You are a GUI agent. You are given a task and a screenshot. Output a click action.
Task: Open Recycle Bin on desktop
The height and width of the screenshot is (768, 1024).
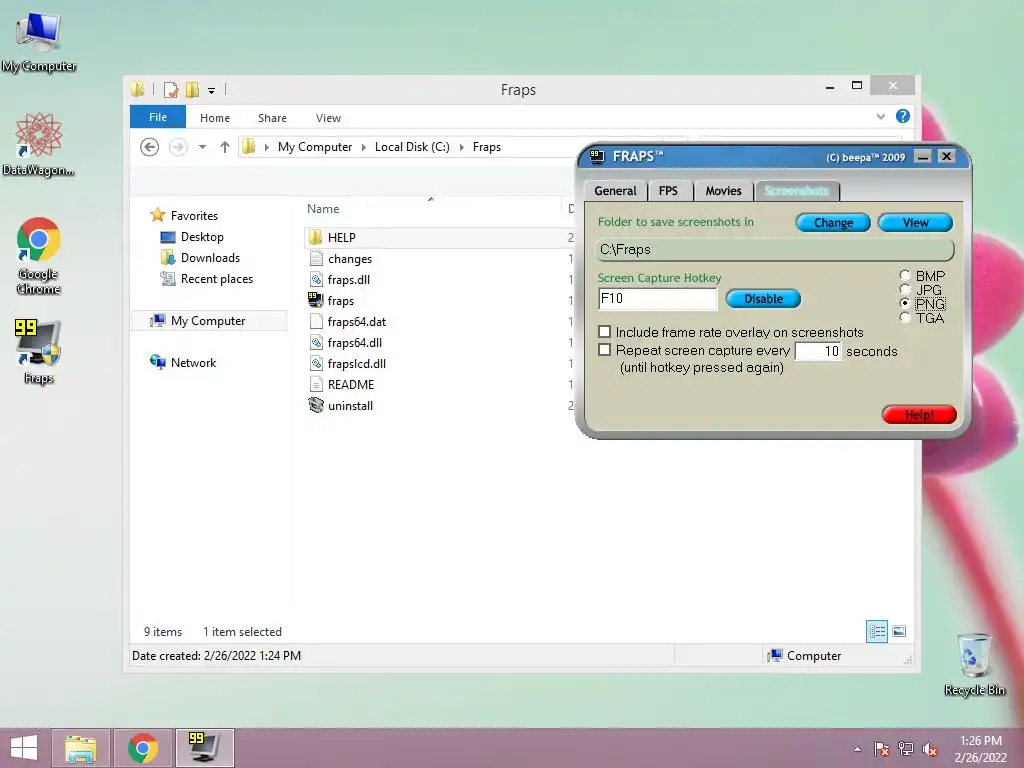974,664
